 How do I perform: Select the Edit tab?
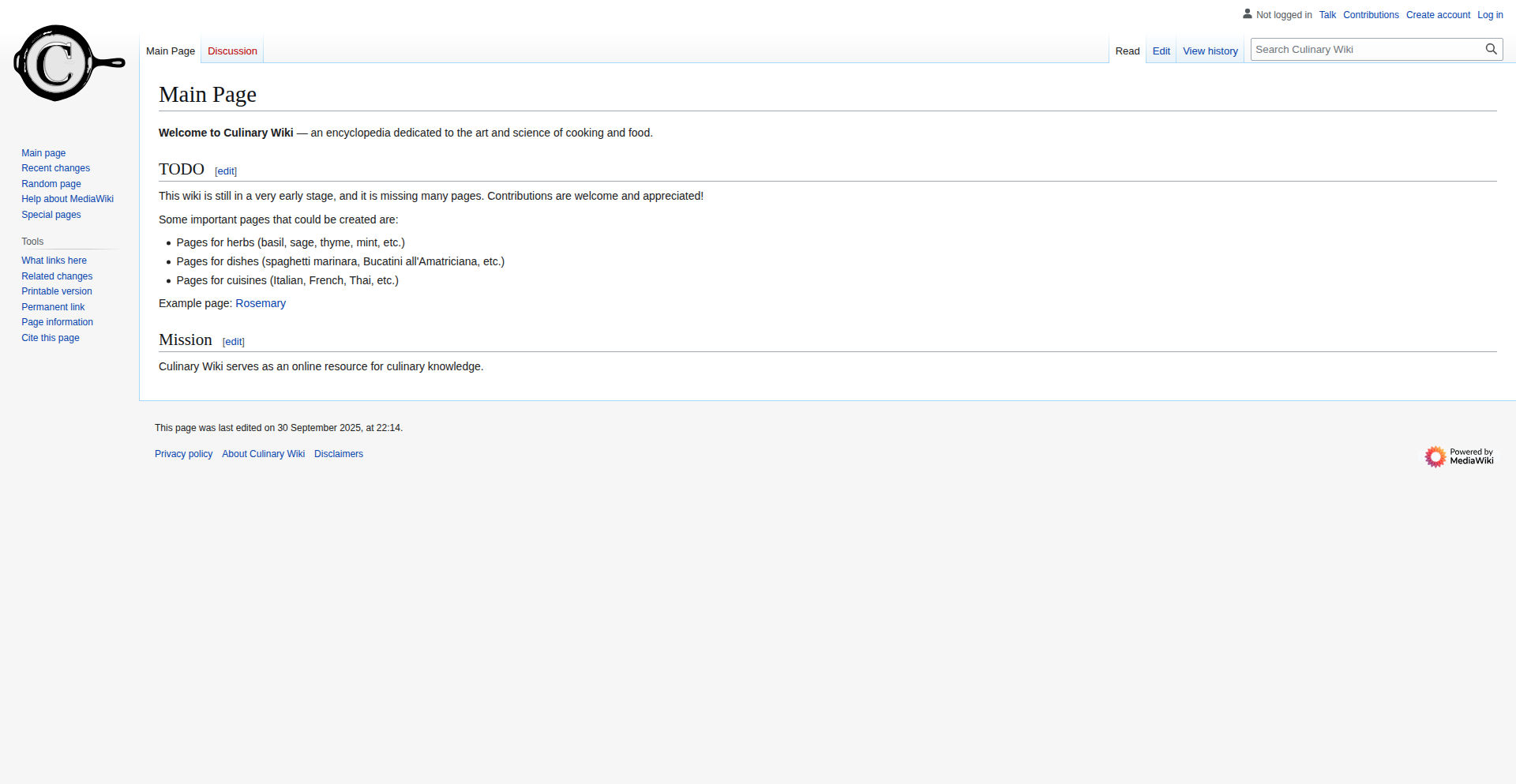(x=1161, y=51)
